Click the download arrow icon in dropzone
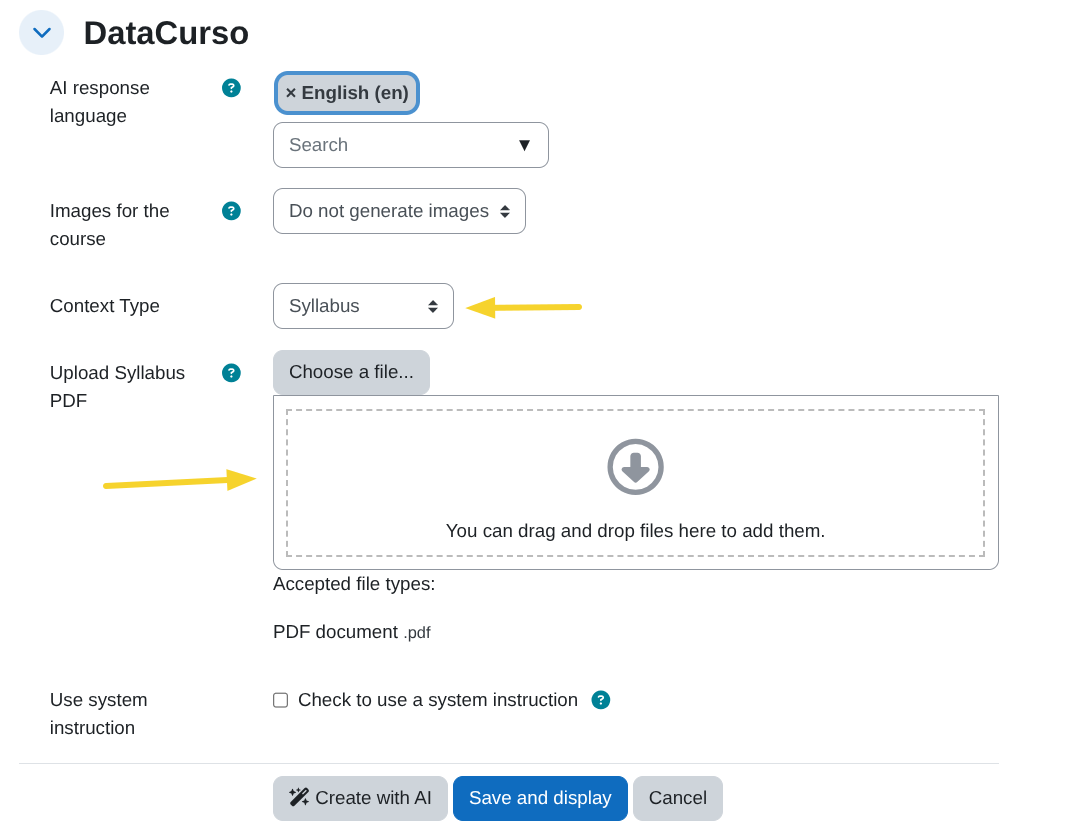This screenshot has width=1076, height=832. coord(635,467)
